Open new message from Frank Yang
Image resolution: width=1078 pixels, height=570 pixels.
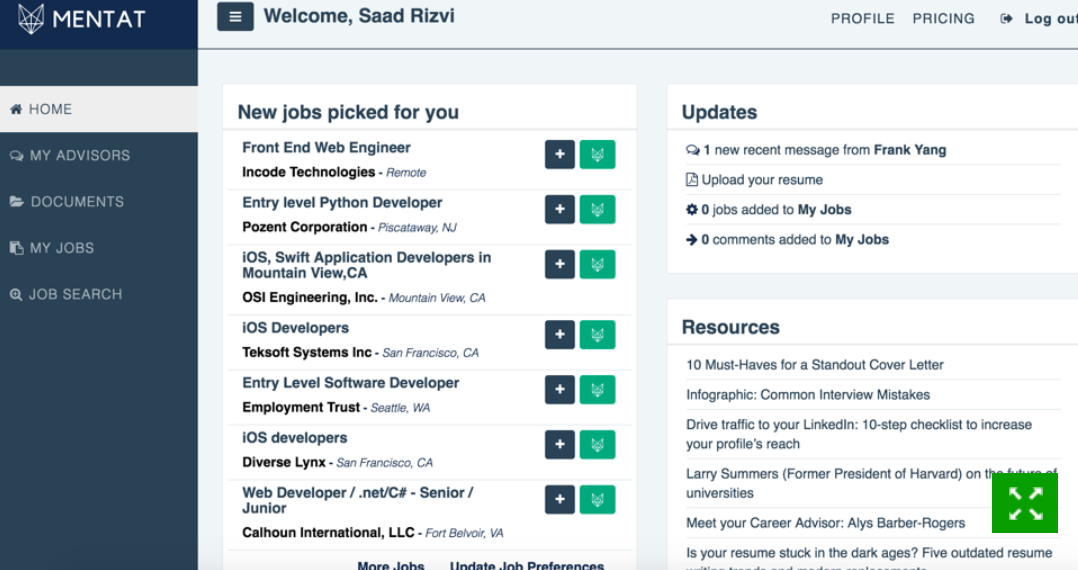point(824,150)
